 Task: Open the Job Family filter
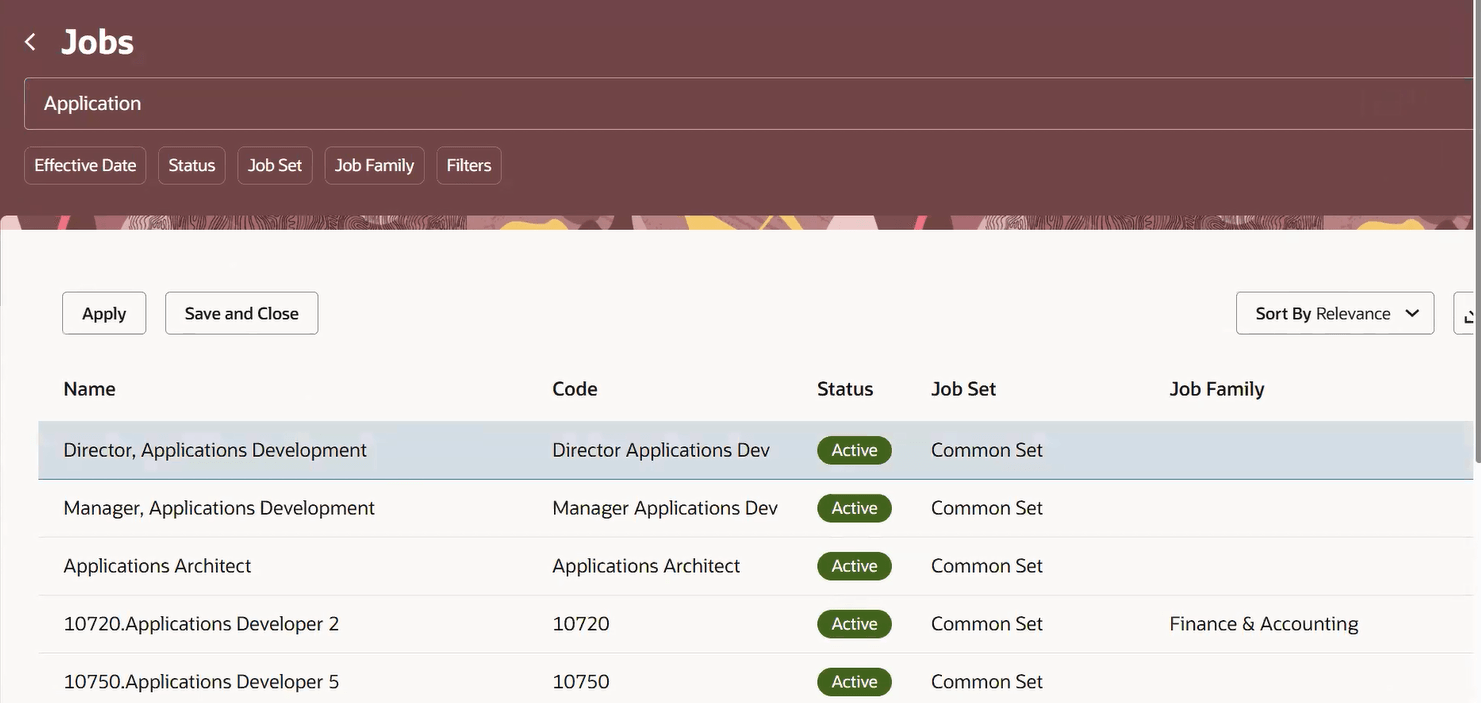[374, 163]
